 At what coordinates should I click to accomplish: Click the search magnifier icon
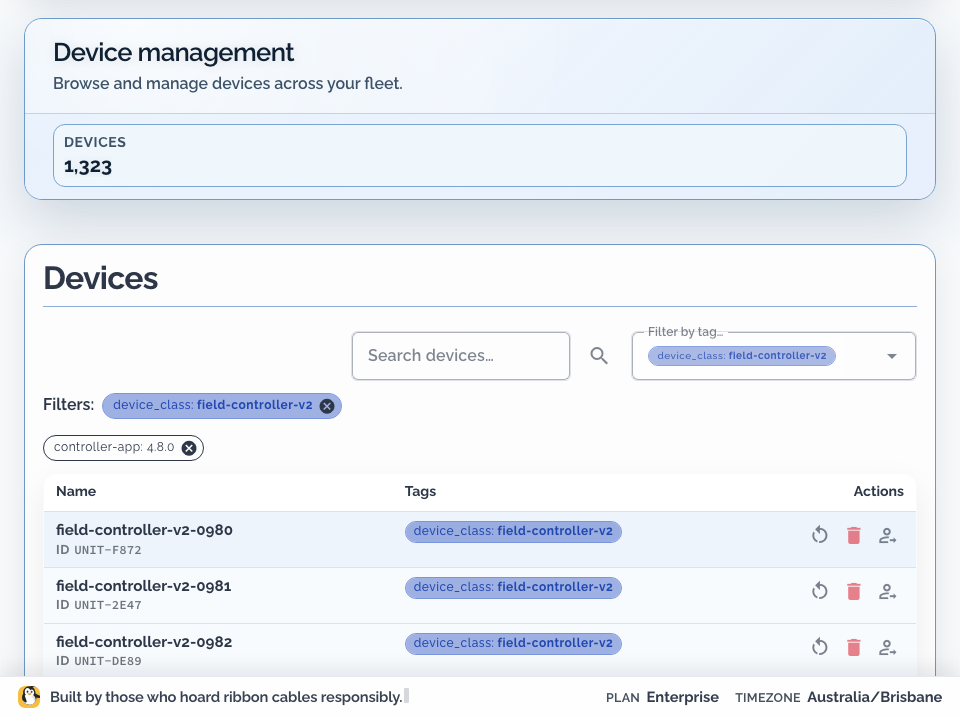[599, 356]
